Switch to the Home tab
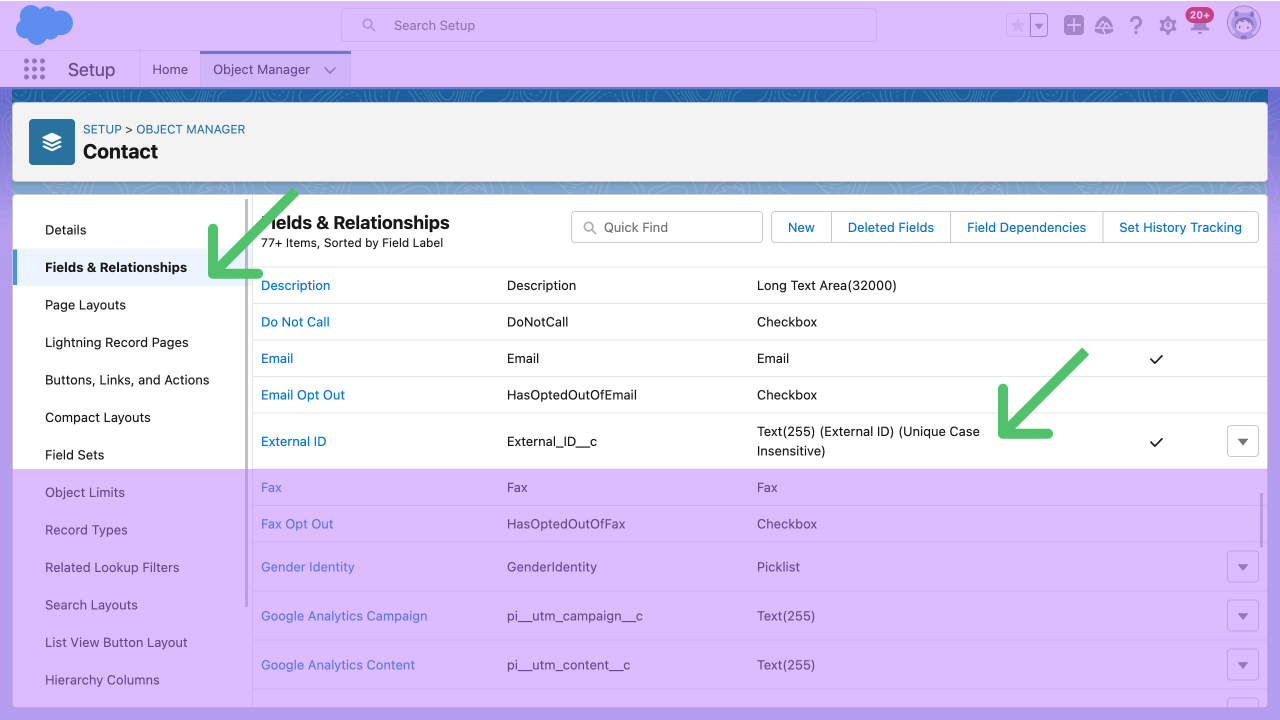This screenshot has height=720, width=1280. click(170, 69)
